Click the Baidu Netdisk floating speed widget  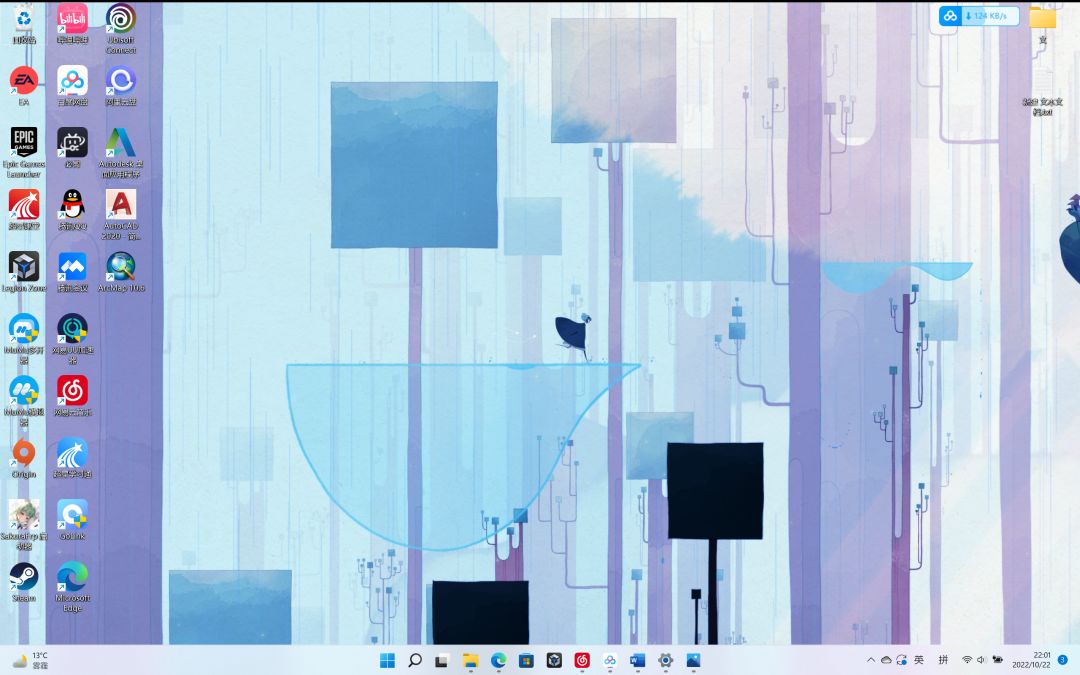[979, 16]
